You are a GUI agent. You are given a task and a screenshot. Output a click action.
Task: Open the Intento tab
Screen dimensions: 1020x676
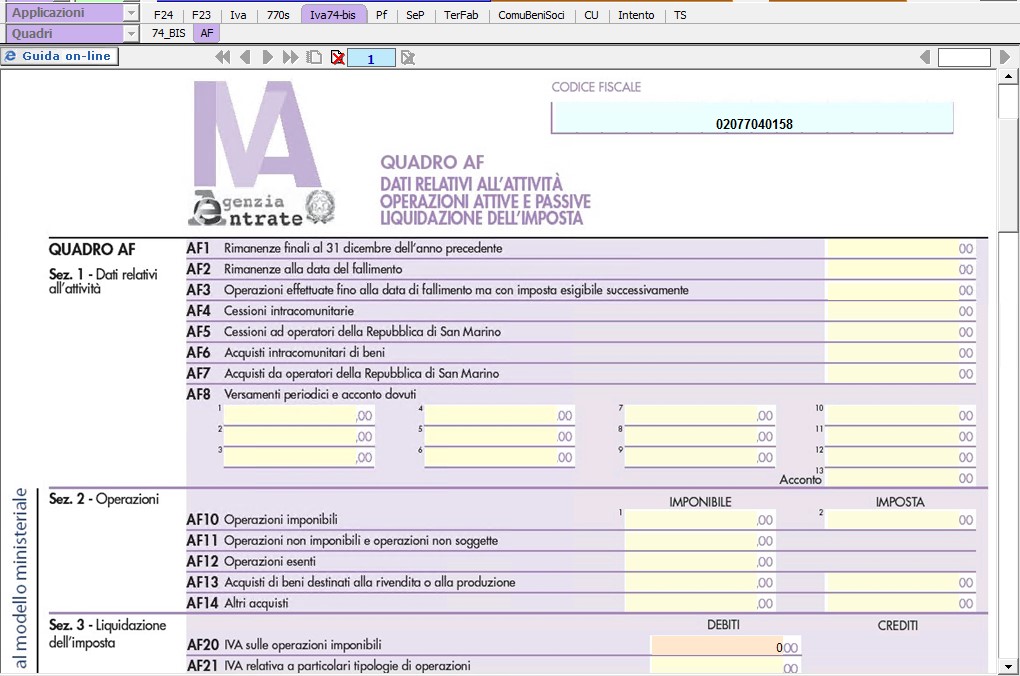tap(636, 14)
